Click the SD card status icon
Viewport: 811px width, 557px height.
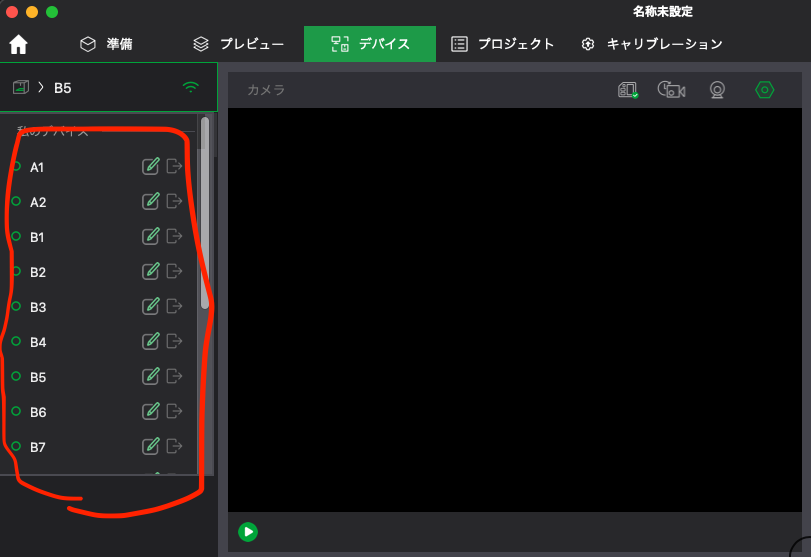tap(628, 90)
